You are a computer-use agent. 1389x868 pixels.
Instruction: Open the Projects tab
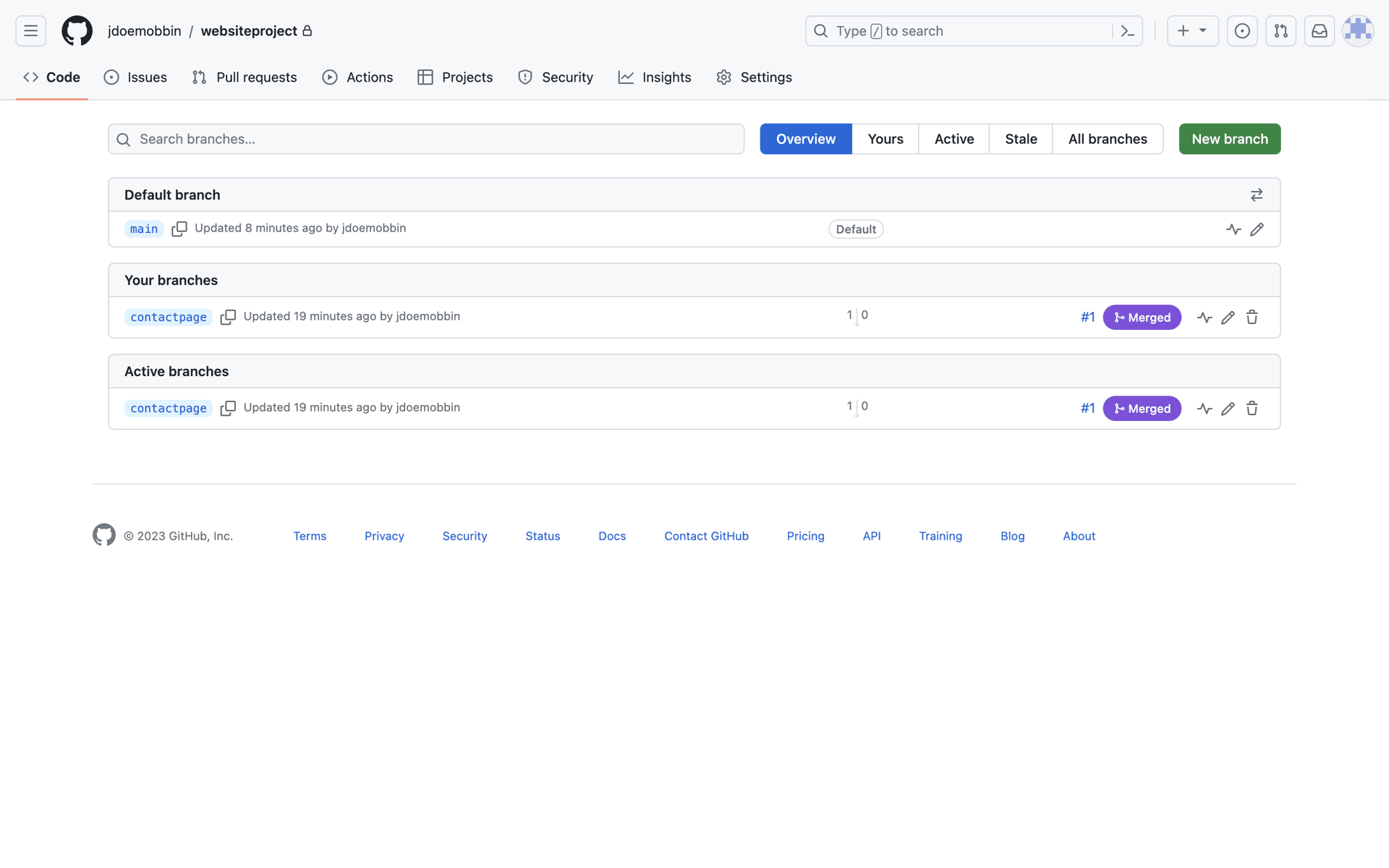click(455, 77)
